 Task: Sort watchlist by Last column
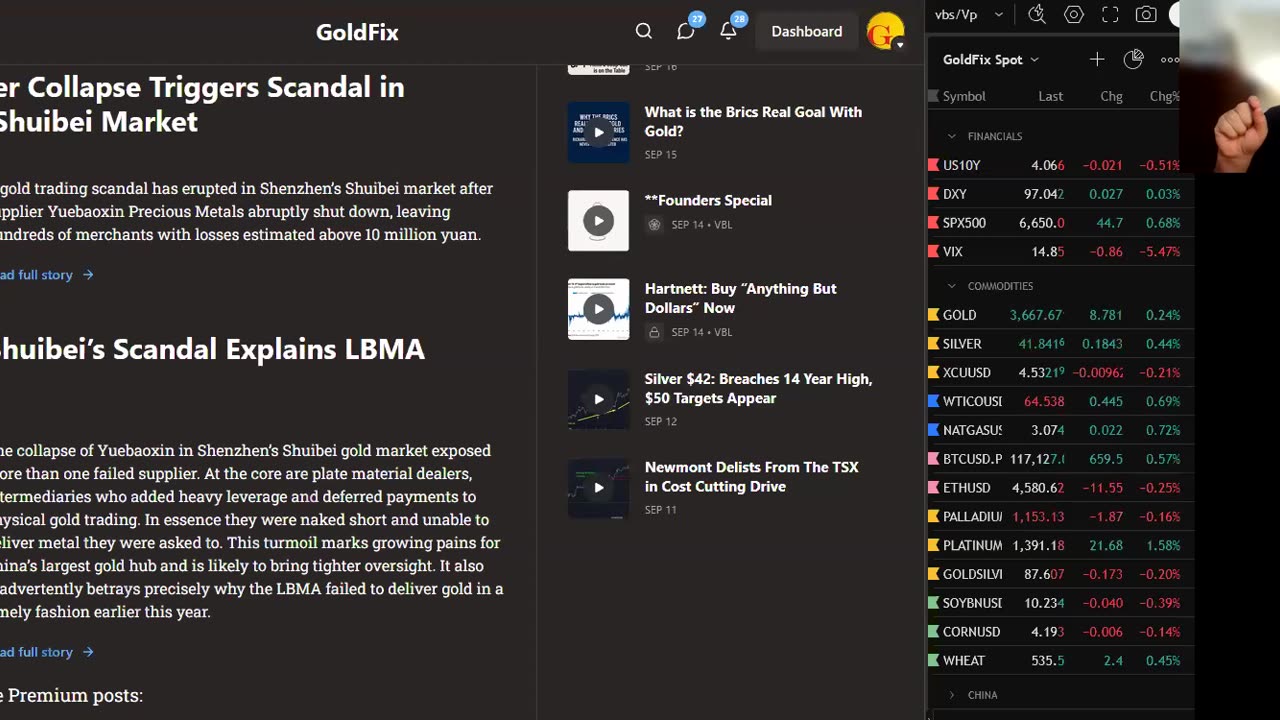[x=1050, y=96]
